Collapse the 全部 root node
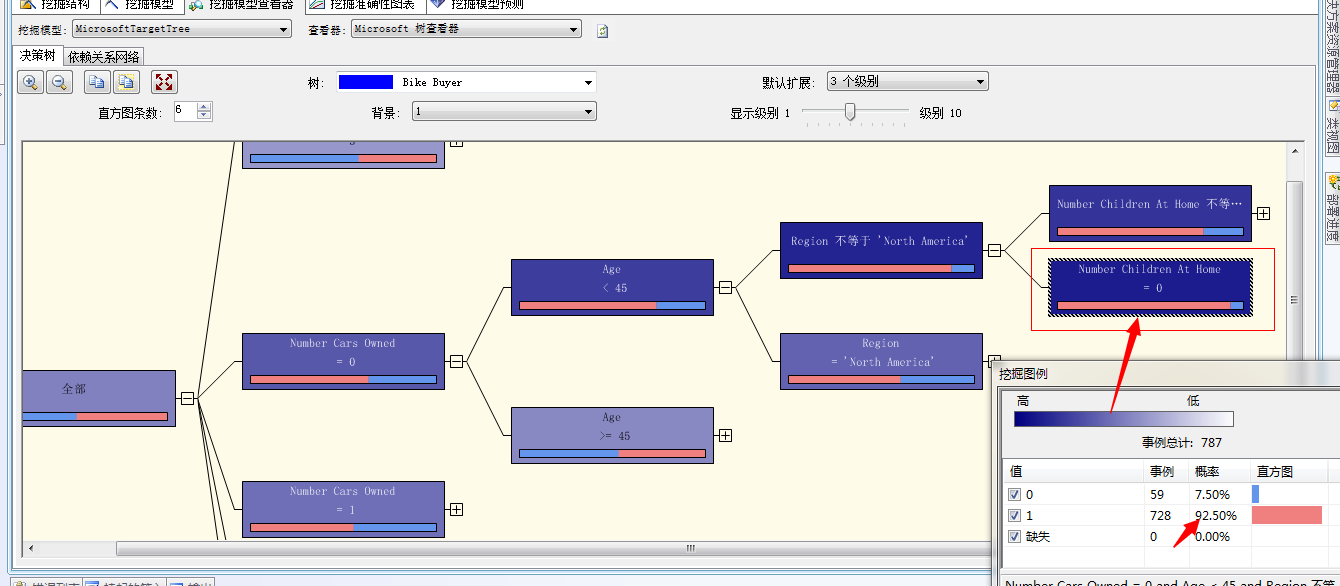The width and height of the screenshot is (1340, 586). 187,398
